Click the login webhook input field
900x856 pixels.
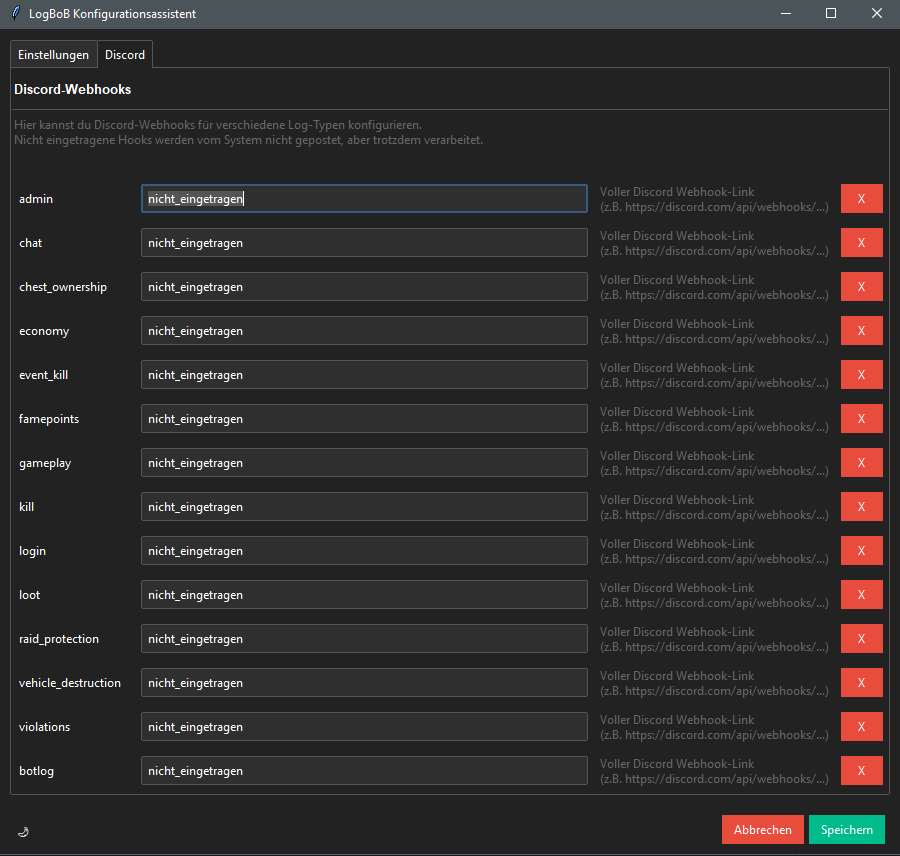[x=364, y=551]
